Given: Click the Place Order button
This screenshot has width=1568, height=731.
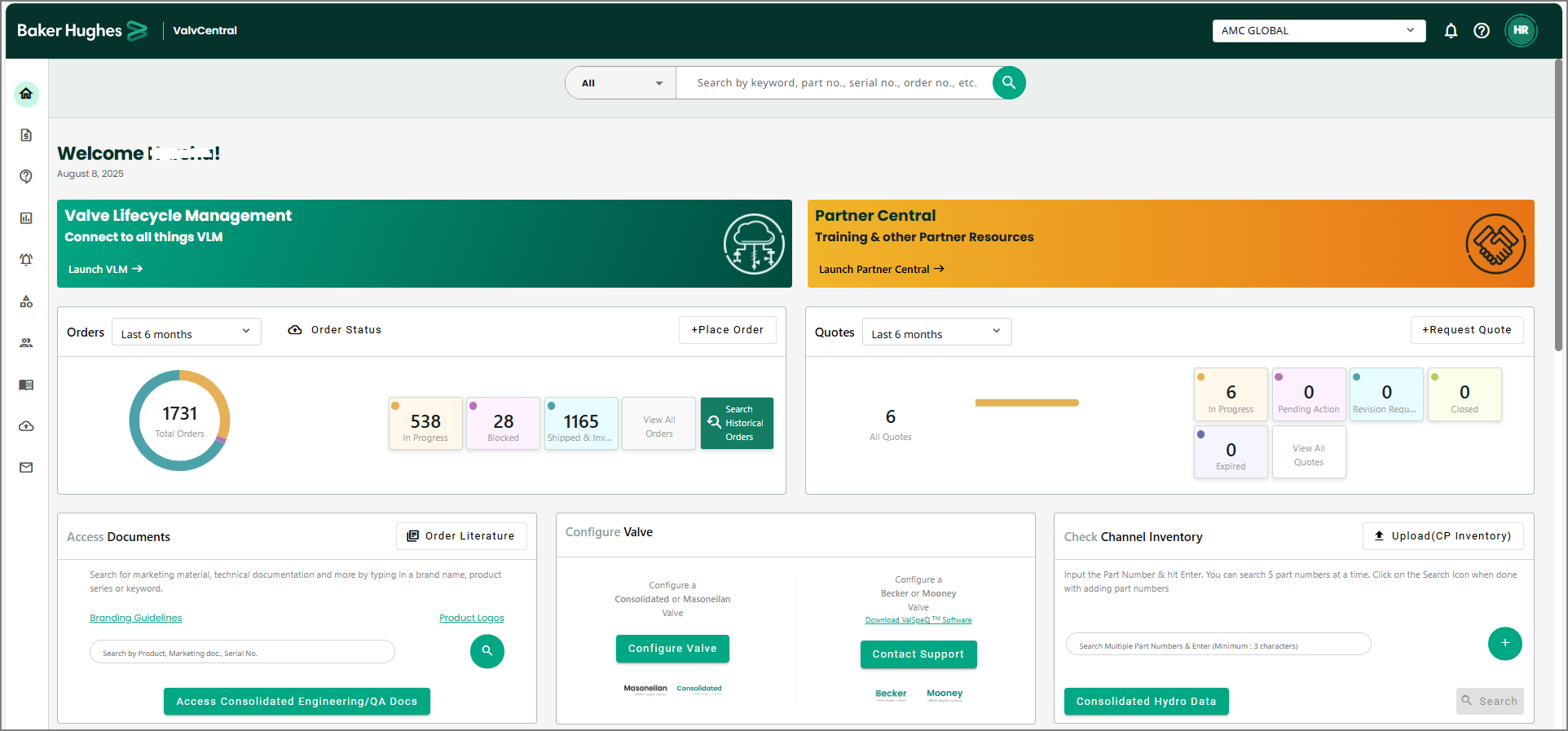Looking at the screenshot, I should (727, 330).
